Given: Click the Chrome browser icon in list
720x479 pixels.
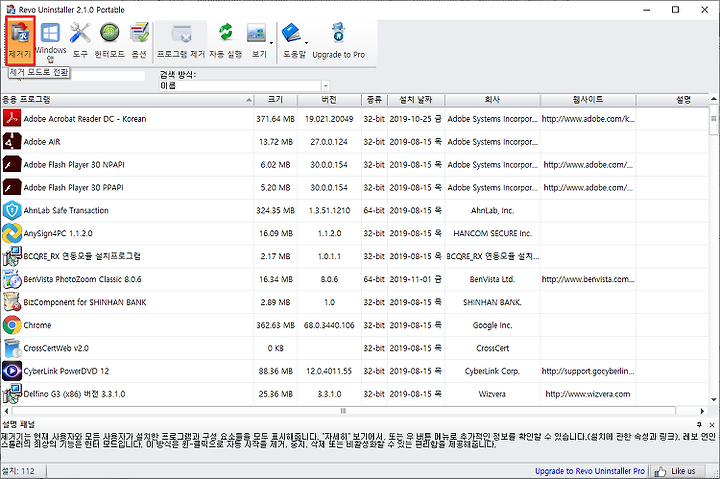Looking at the screenshot, I should [x=12, y=325].
